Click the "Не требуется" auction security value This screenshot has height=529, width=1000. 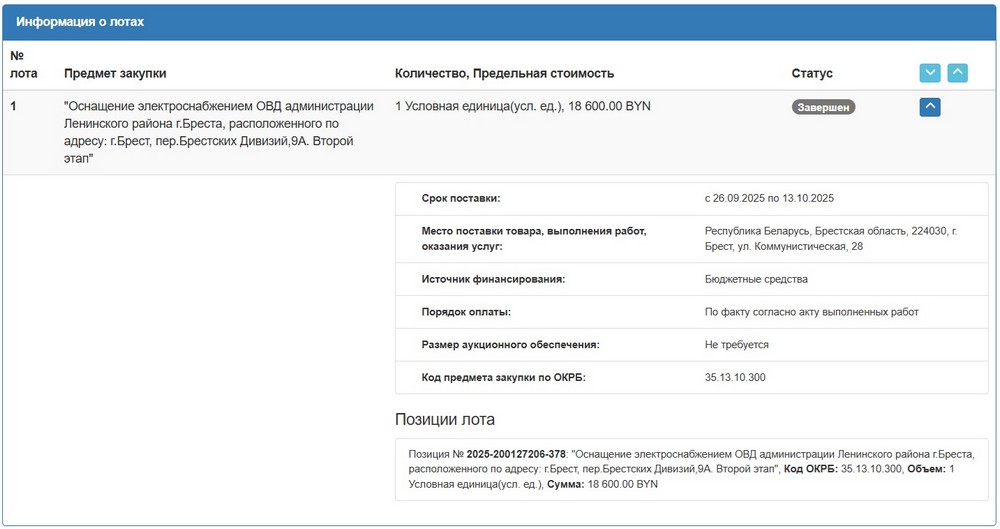click(736, 345)
